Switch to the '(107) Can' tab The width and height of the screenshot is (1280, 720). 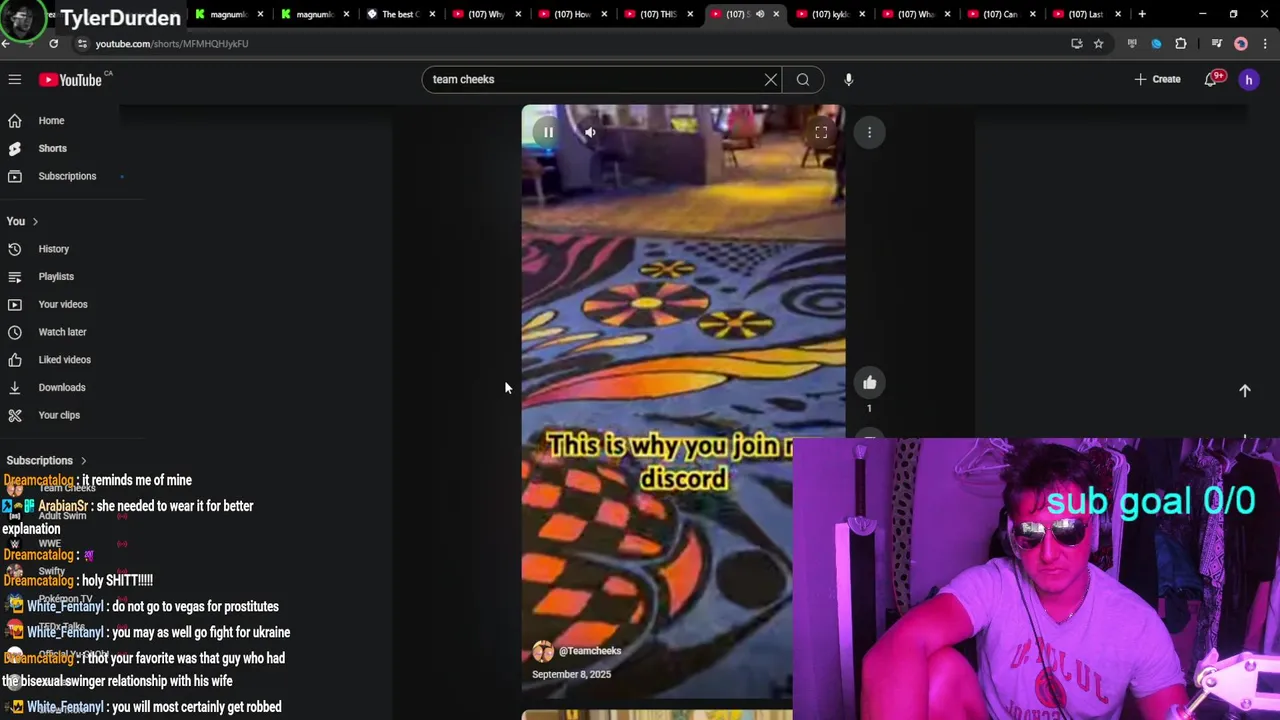[1001, 14]
